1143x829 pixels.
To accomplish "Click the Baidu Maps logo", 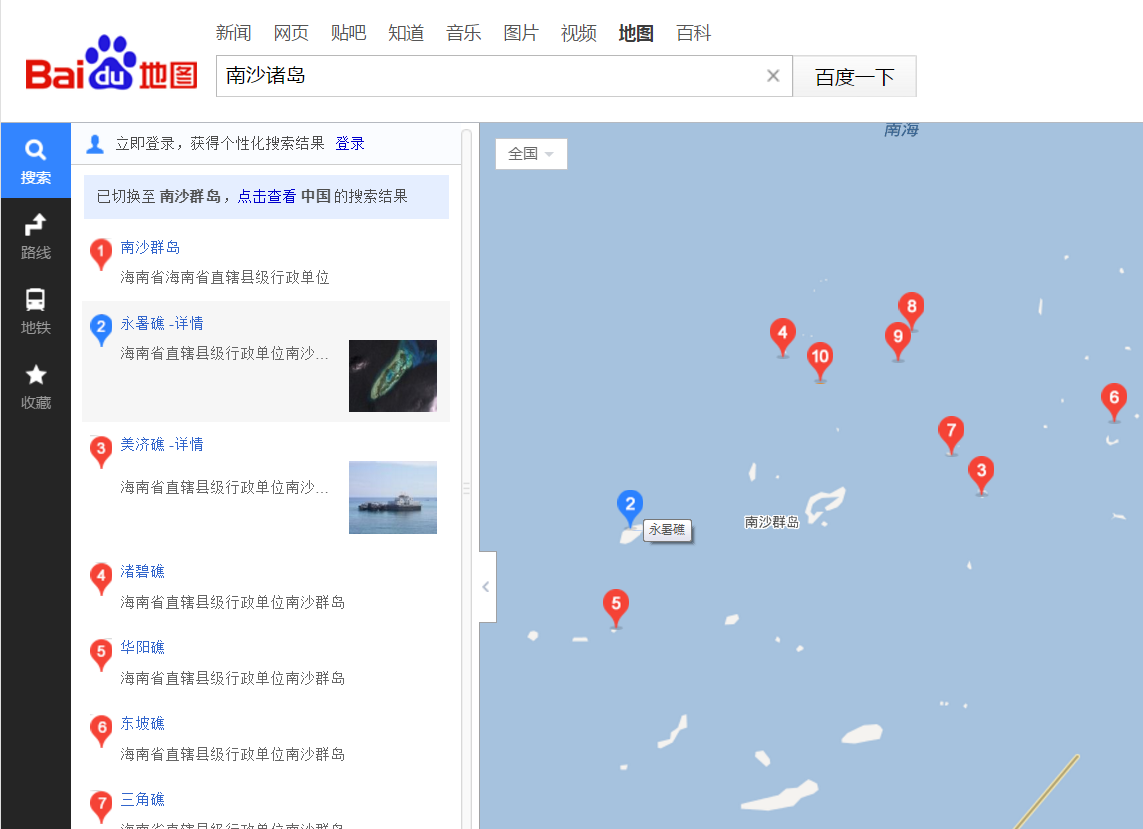I will (112, 64).
